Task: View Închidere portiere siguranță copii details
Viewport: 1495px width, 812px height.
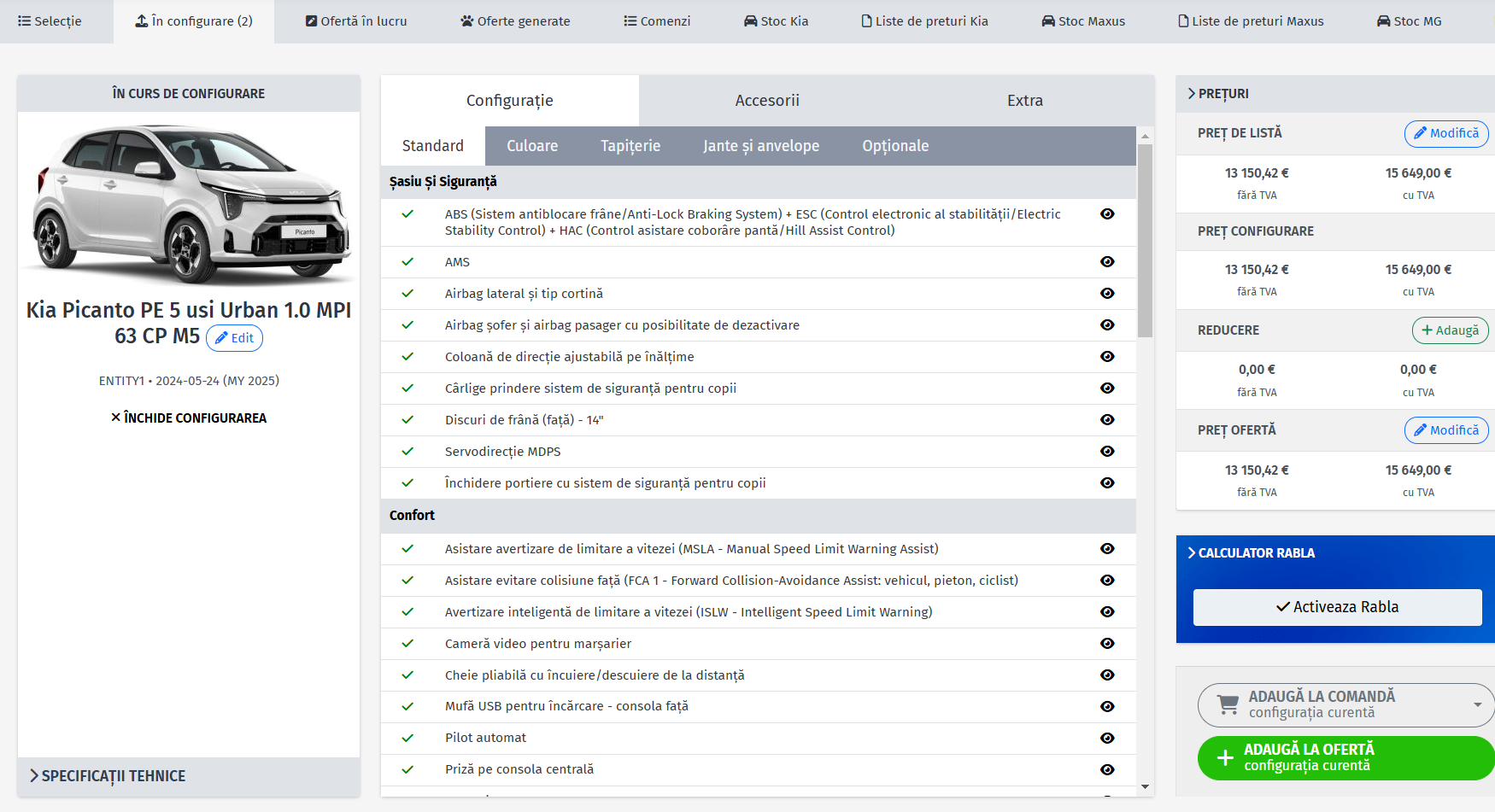Action: click(x=1107, y=483)
